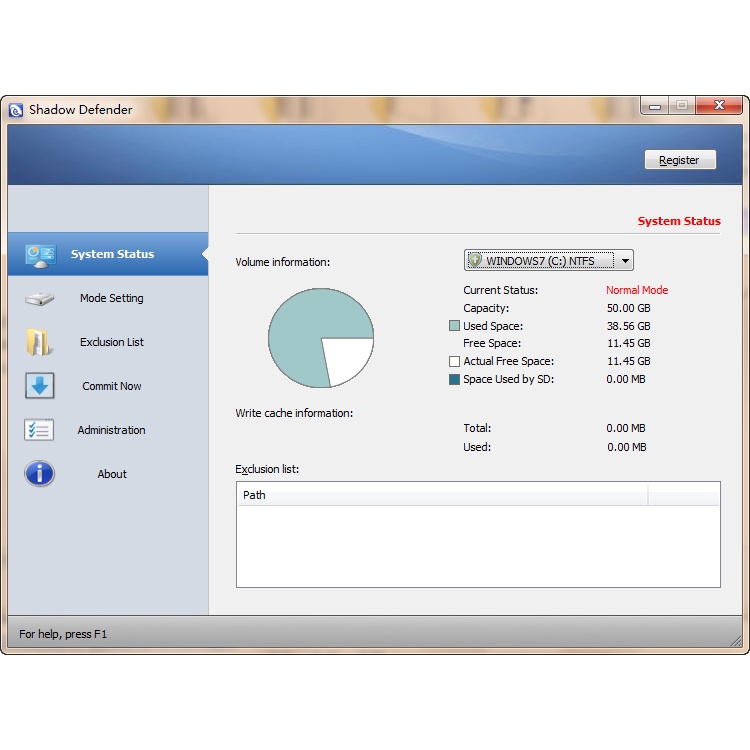Click the Mode Setting drive icon
Screen dimensions: 750x750
pos(40,299)
